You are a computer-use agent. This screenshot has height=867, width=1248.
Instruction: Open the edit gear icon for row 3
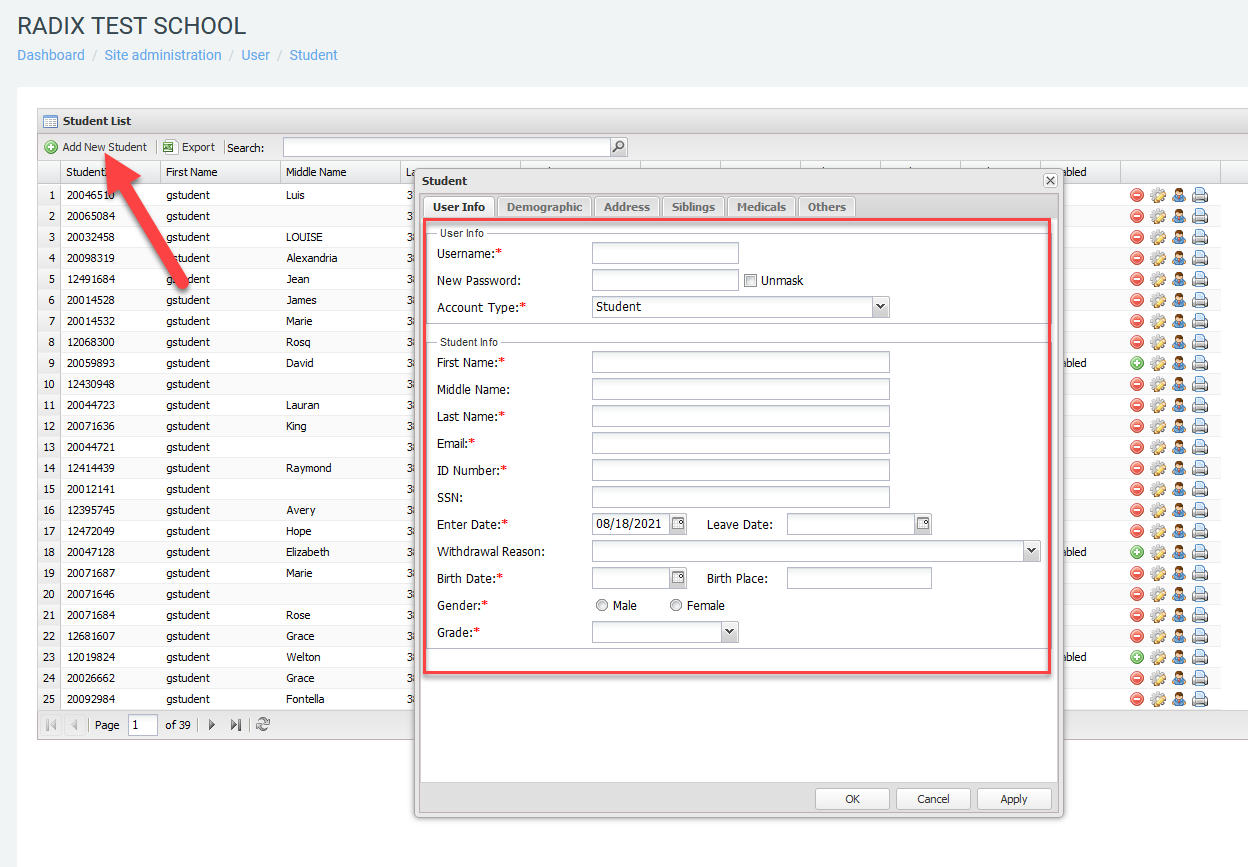(x=1158, y=237)
